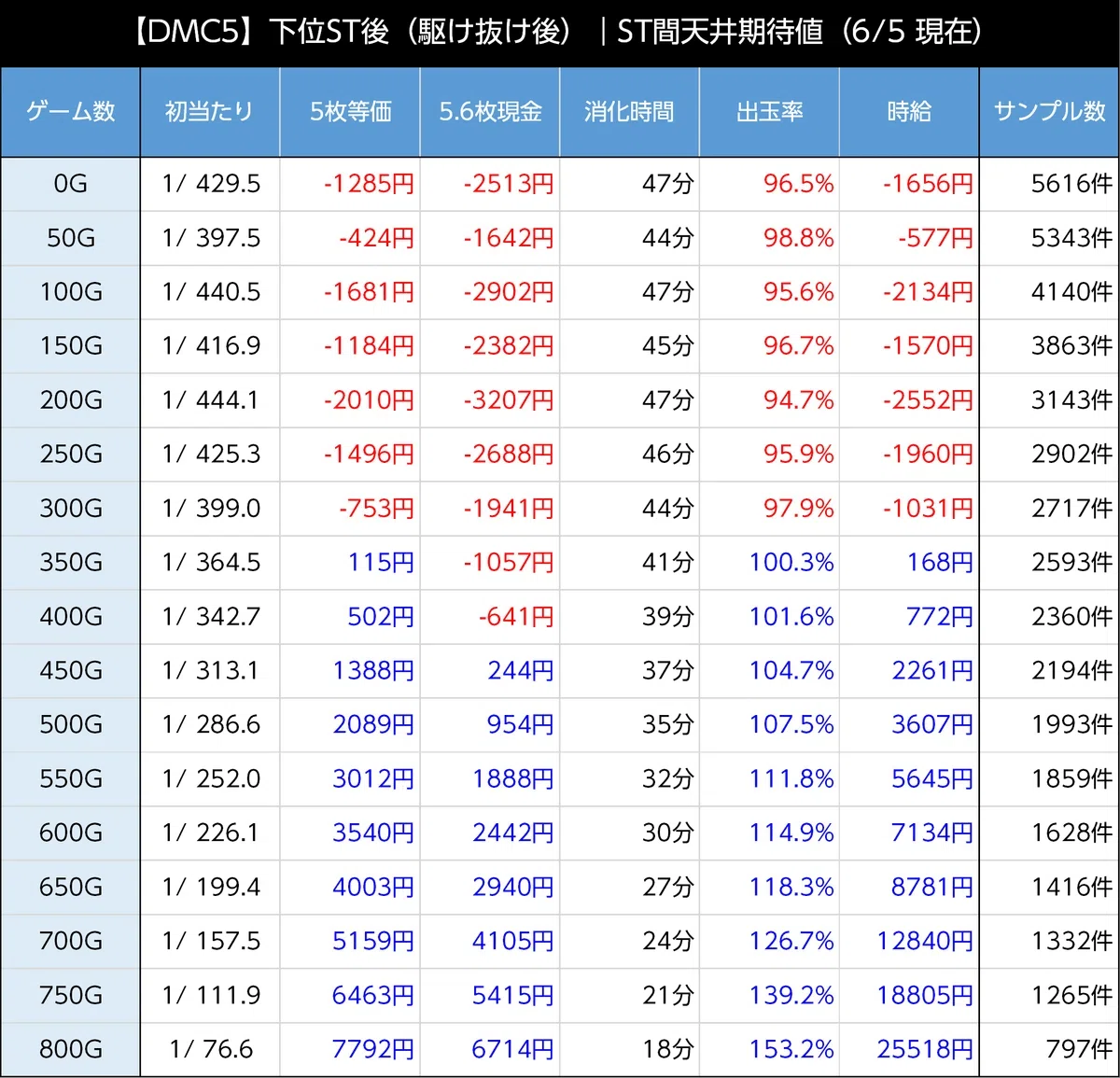
Task: Select the 0G row label
Action: pos(71,184)
